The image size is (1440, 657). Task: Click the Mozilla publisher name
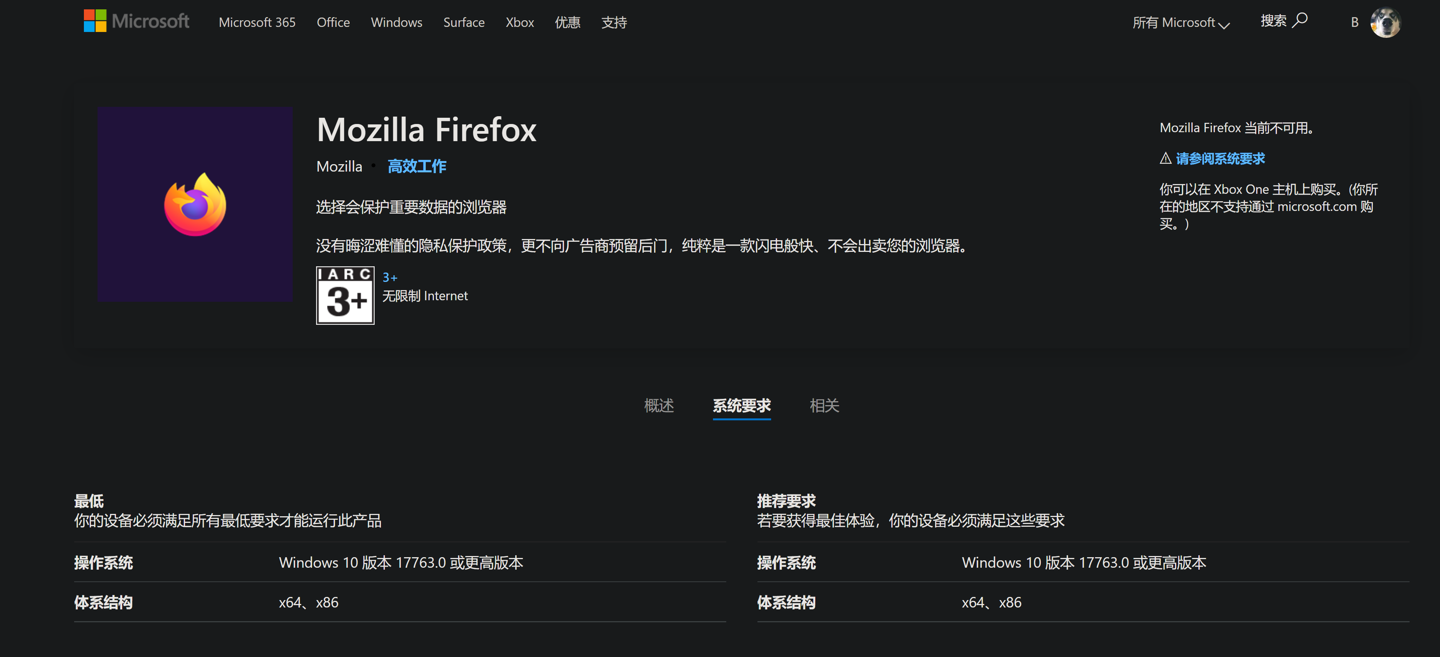coord(339,166)
